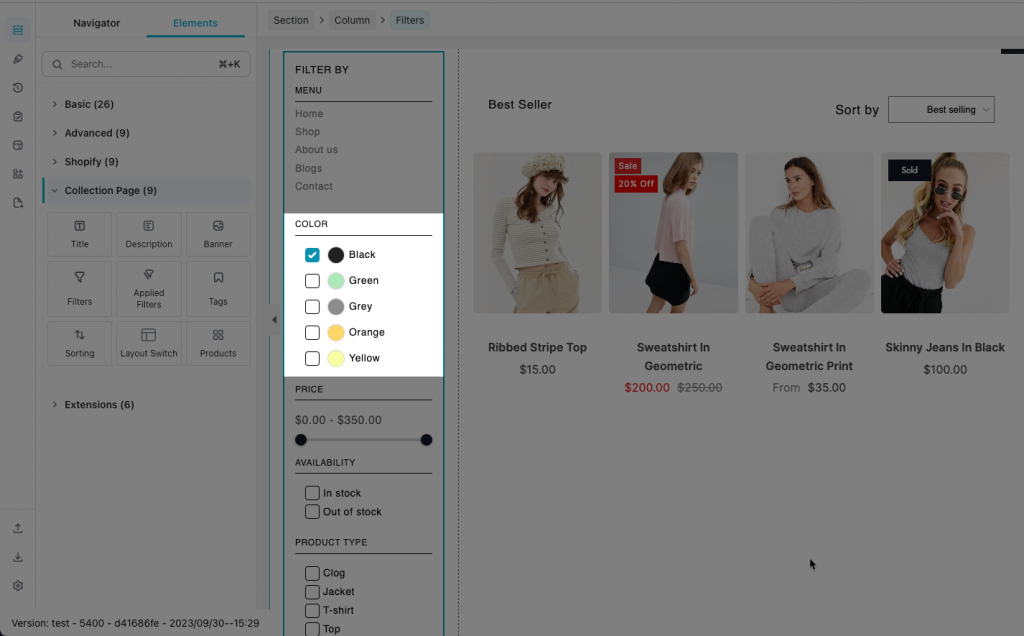Open the About us menu link
1024x636 pixels.
316,150
